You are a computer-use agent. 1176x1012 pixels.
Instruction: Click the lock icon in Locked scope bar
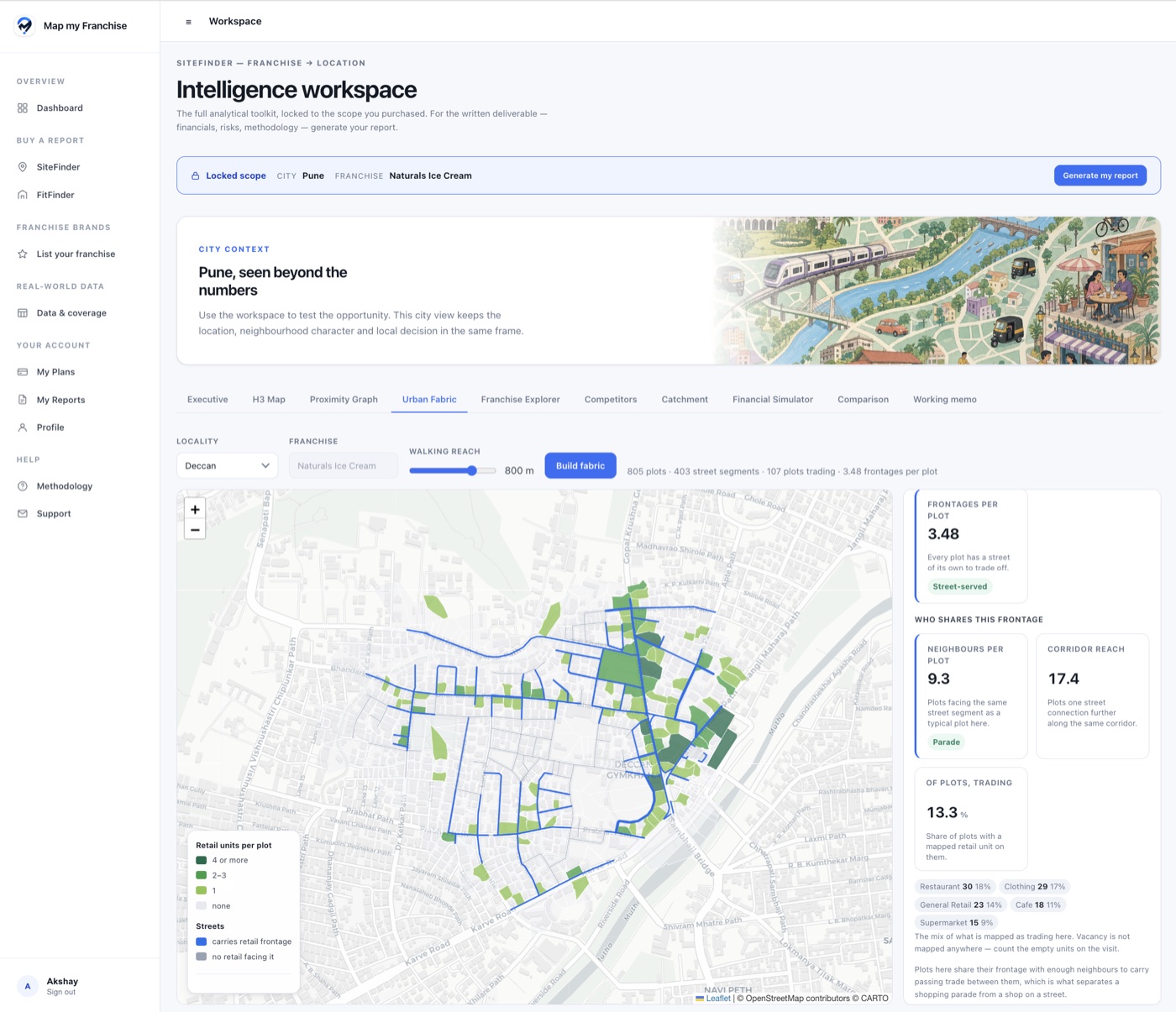[x=196, y=176]
